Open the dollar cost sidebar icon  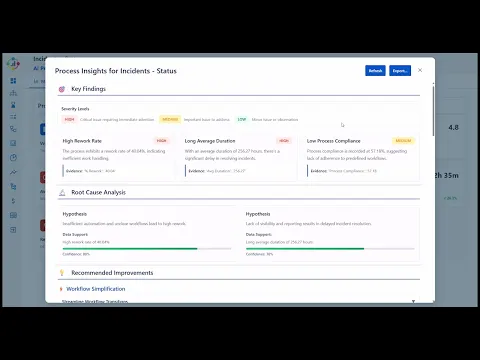pyautogui.click(x=13, y=201)
